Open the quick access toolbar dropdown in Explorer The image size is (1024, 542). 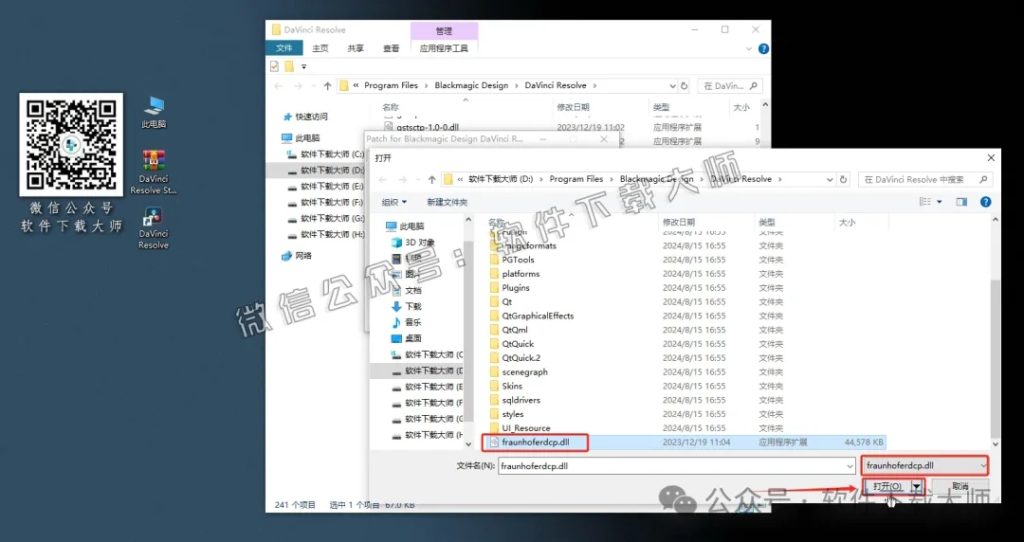coord(304,67)
